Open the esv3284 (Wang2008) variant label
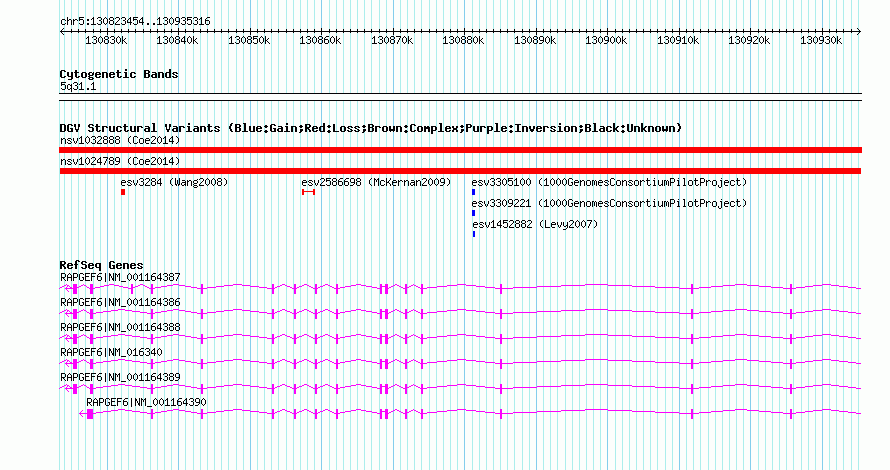890x470 pixels. (174, 182)
